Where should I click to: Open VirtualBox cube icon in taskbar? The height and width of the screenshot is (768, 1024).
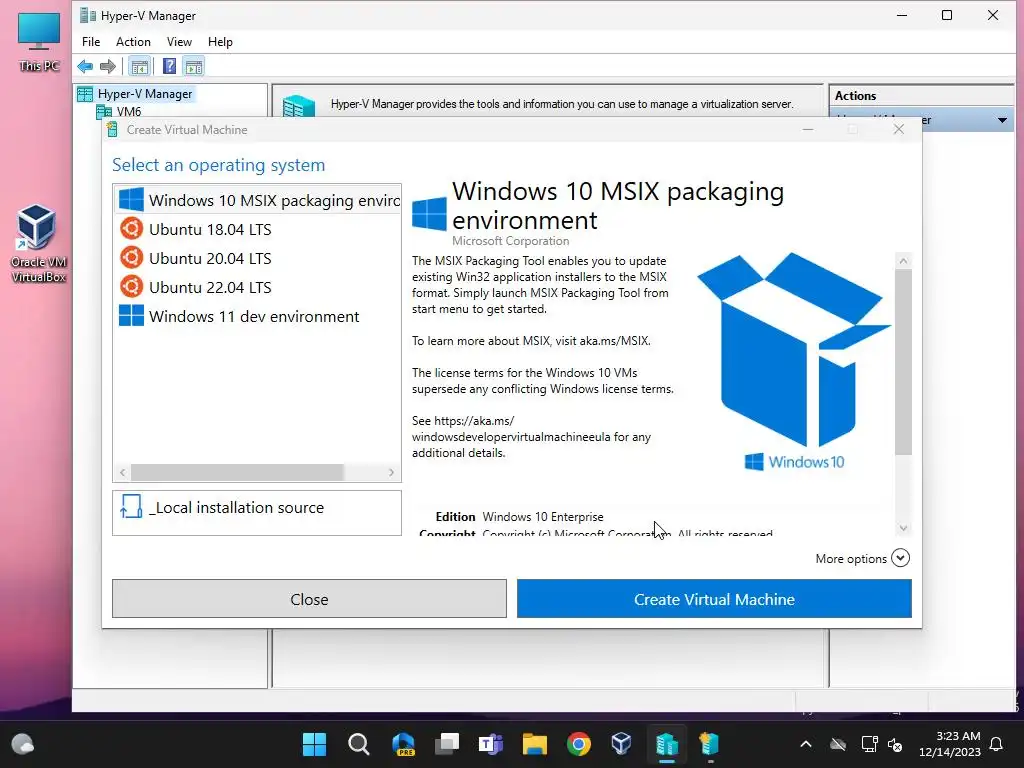622,744
